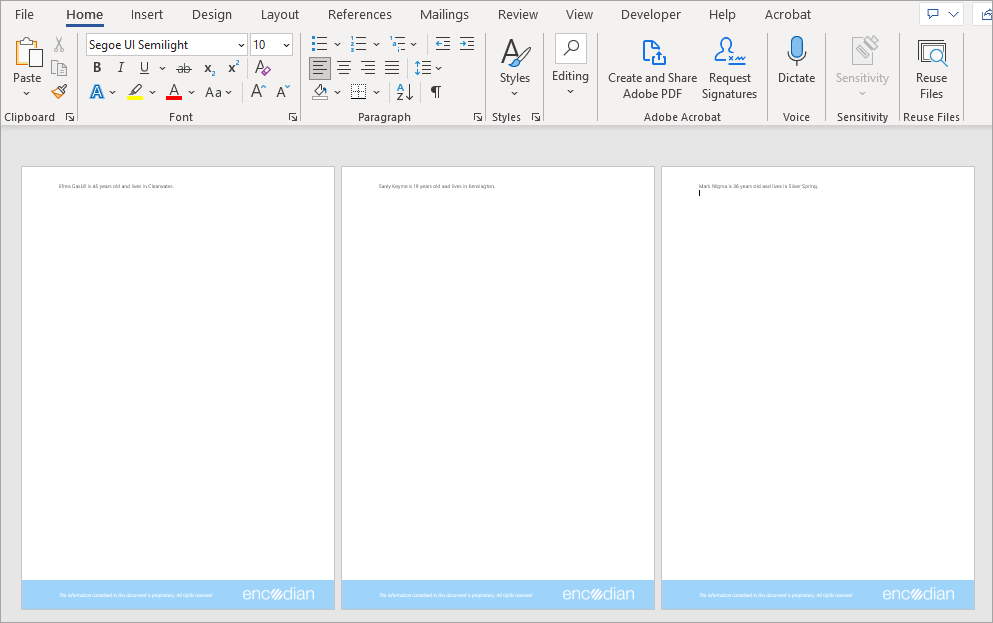Increase font size with Grow Font
The image size is (993, 623).
258,92
